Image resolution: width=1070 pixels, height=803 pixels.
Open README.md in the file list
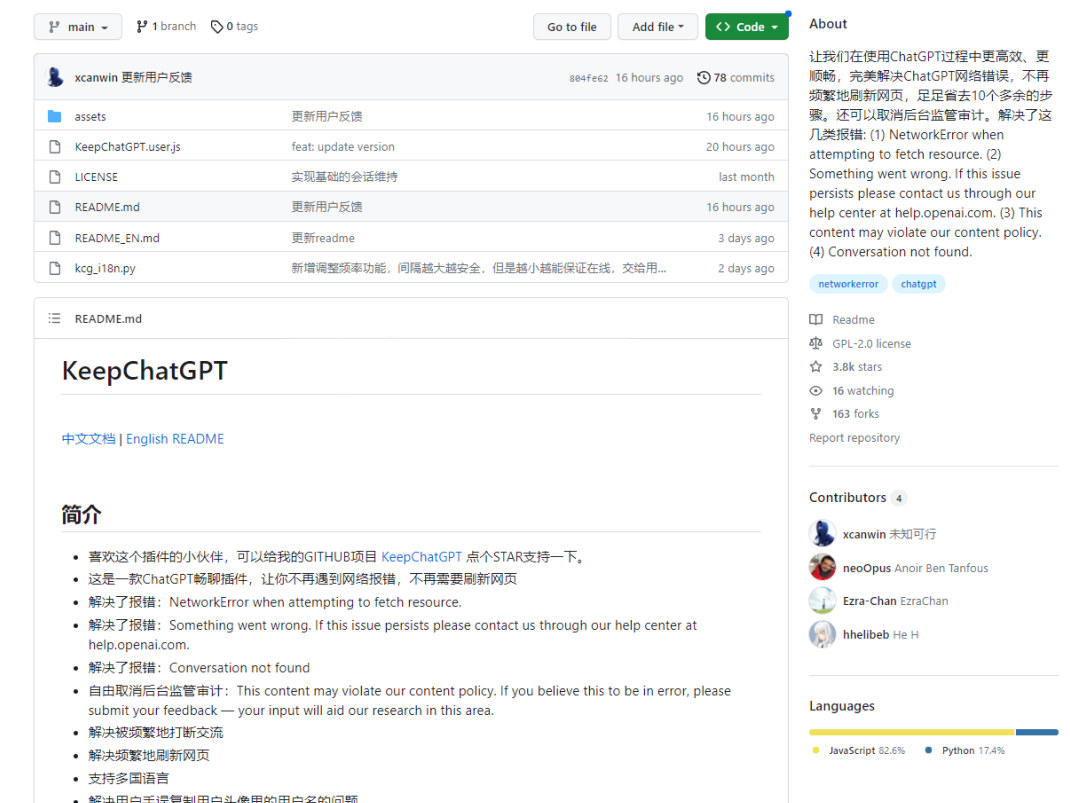(107, 207)
